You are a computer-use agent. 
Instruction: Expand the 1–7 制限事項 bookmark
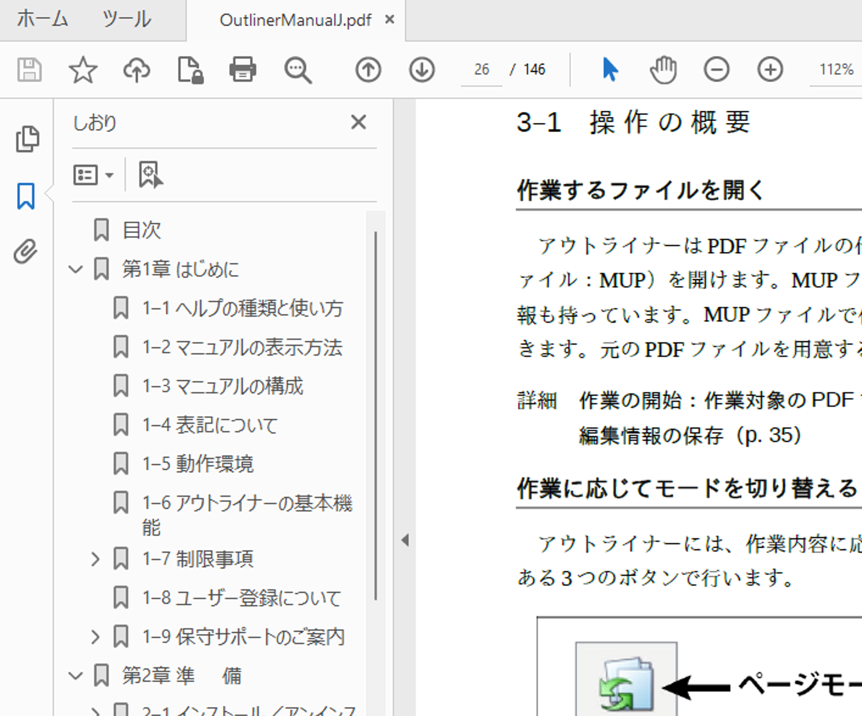point(96,558)
